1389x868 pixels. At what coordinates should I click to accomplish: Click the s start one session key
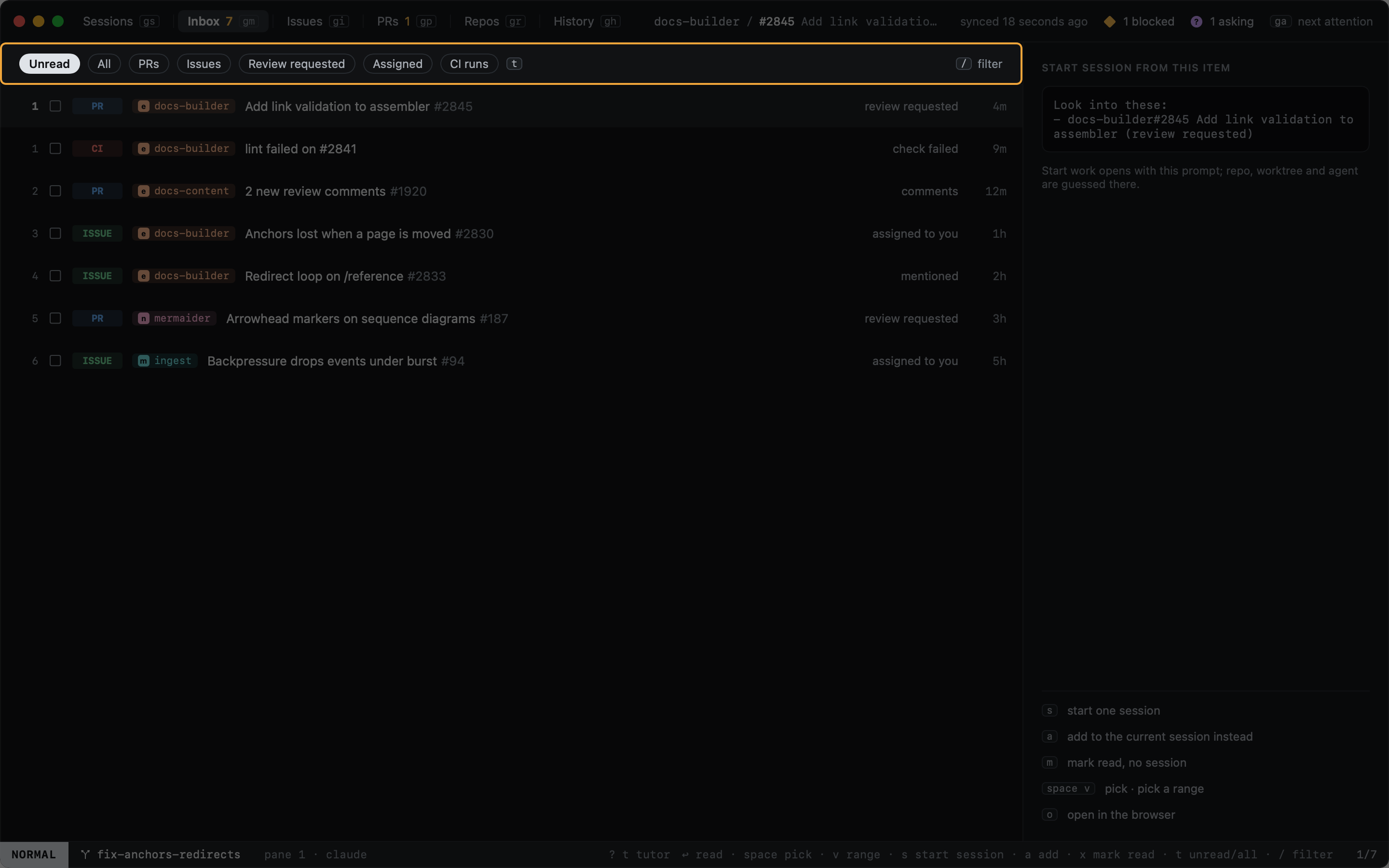tap(1050, 711)
